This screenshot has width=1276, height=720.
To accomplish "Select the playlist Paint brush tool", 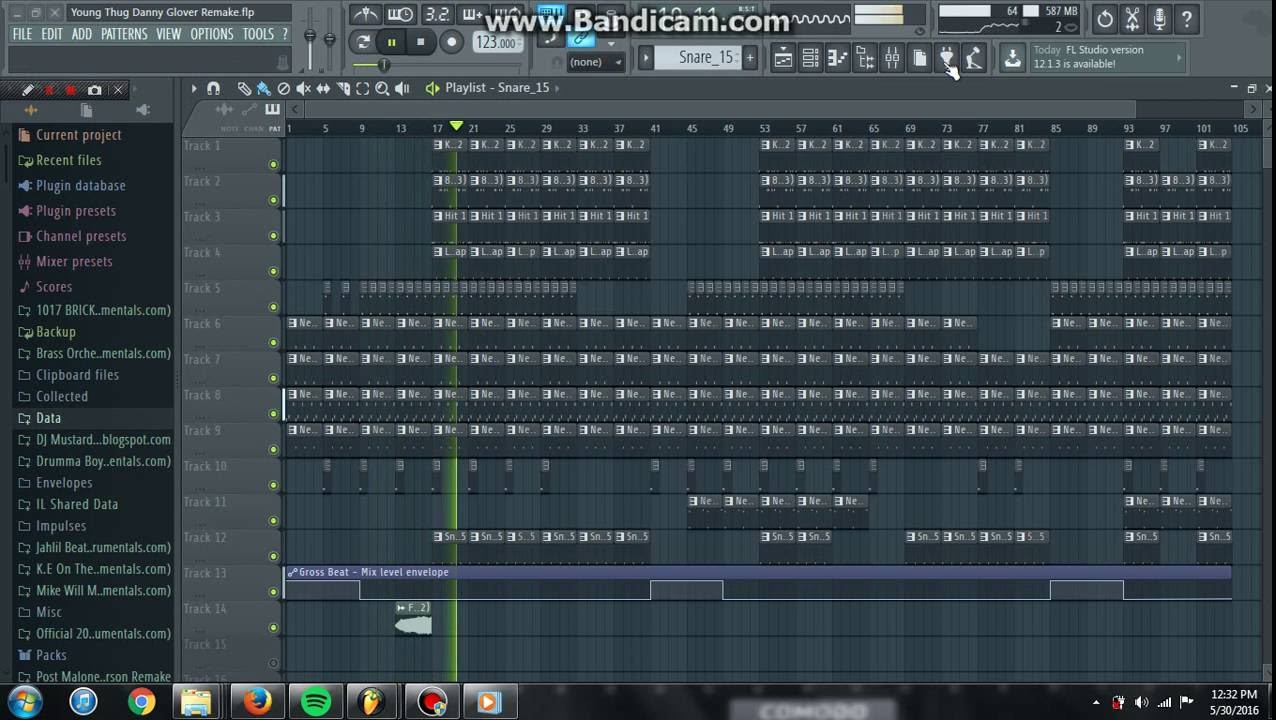I will point(264,88).
